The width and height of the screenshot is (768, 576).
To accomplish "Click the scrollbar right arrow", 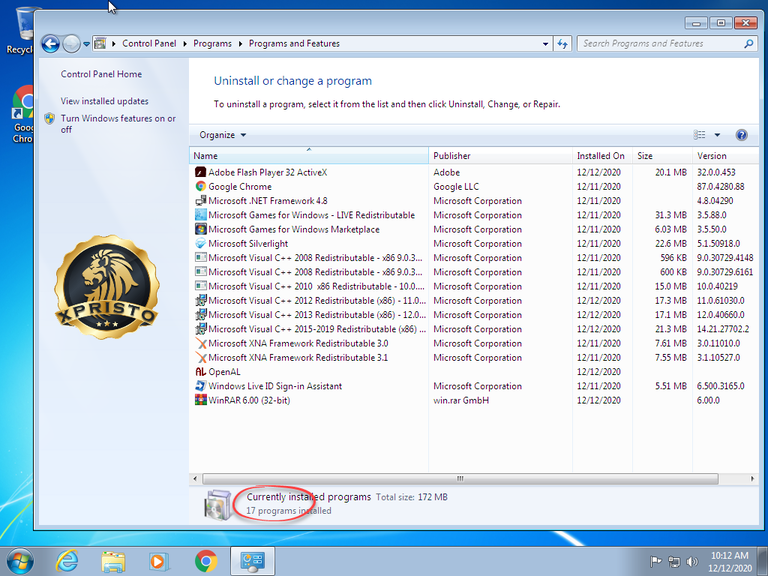I will pos(752,479).
